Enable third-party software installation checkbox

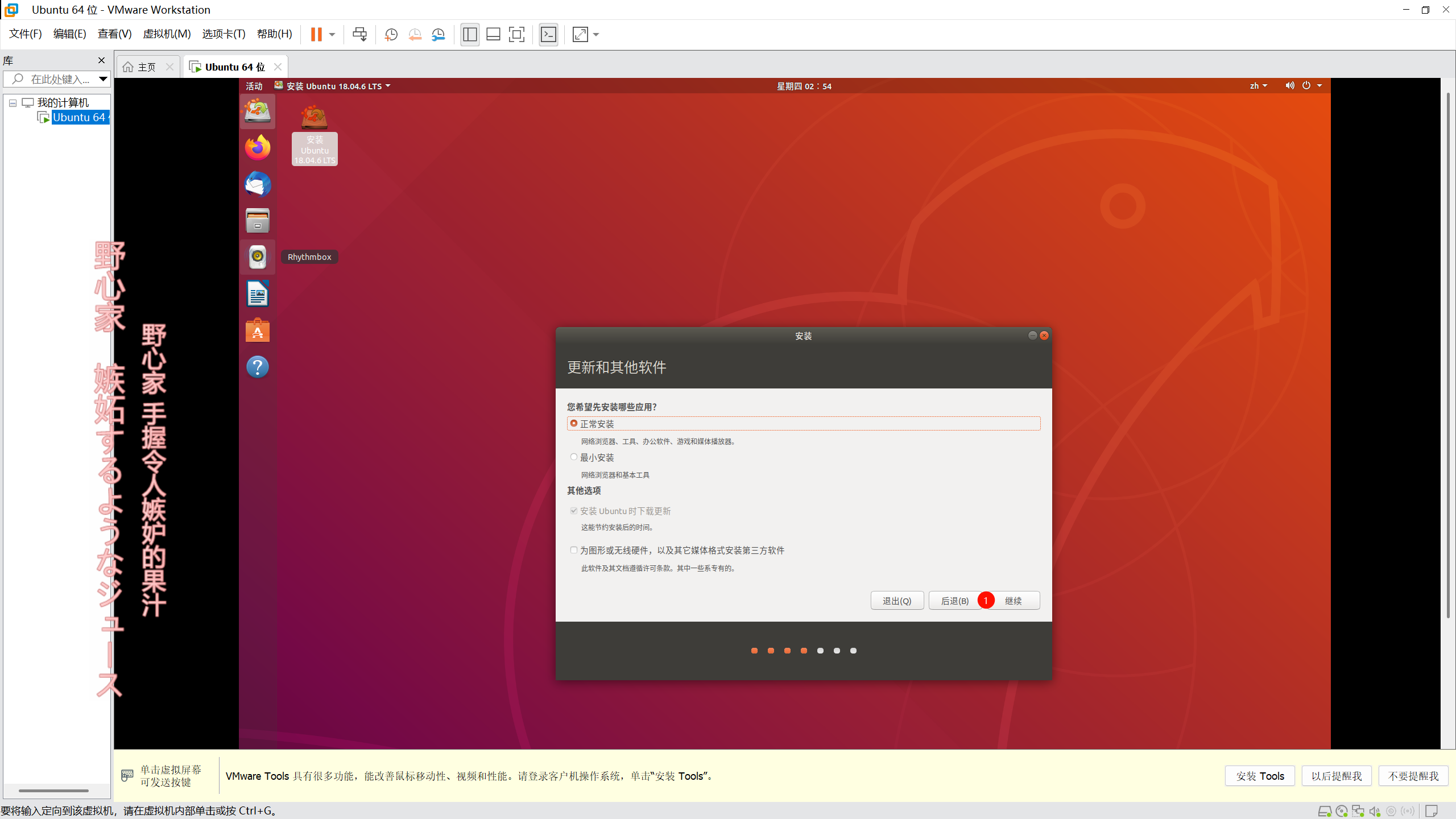[574, 550]
